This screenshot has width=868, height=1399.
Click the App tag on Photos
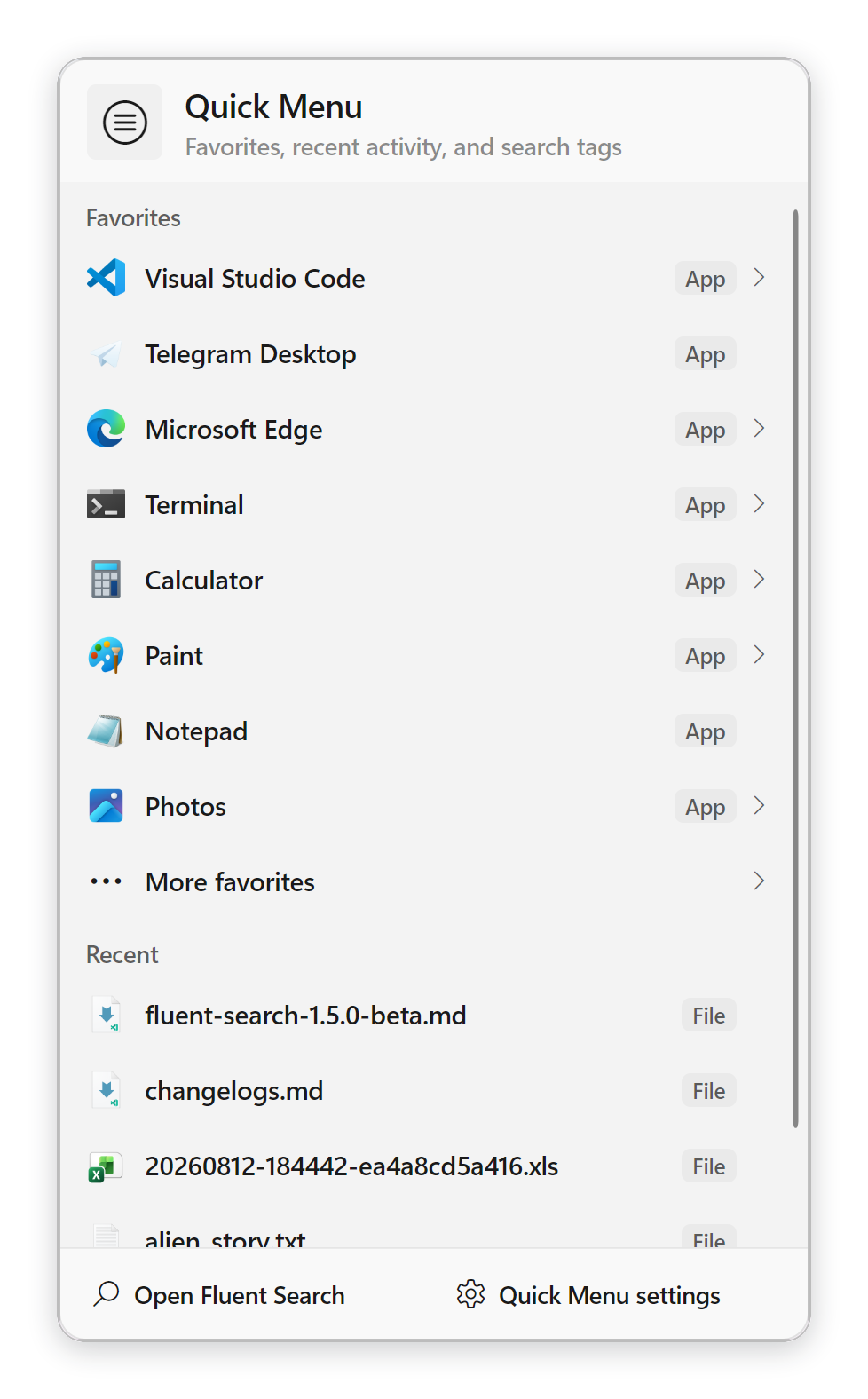point(706,807)
